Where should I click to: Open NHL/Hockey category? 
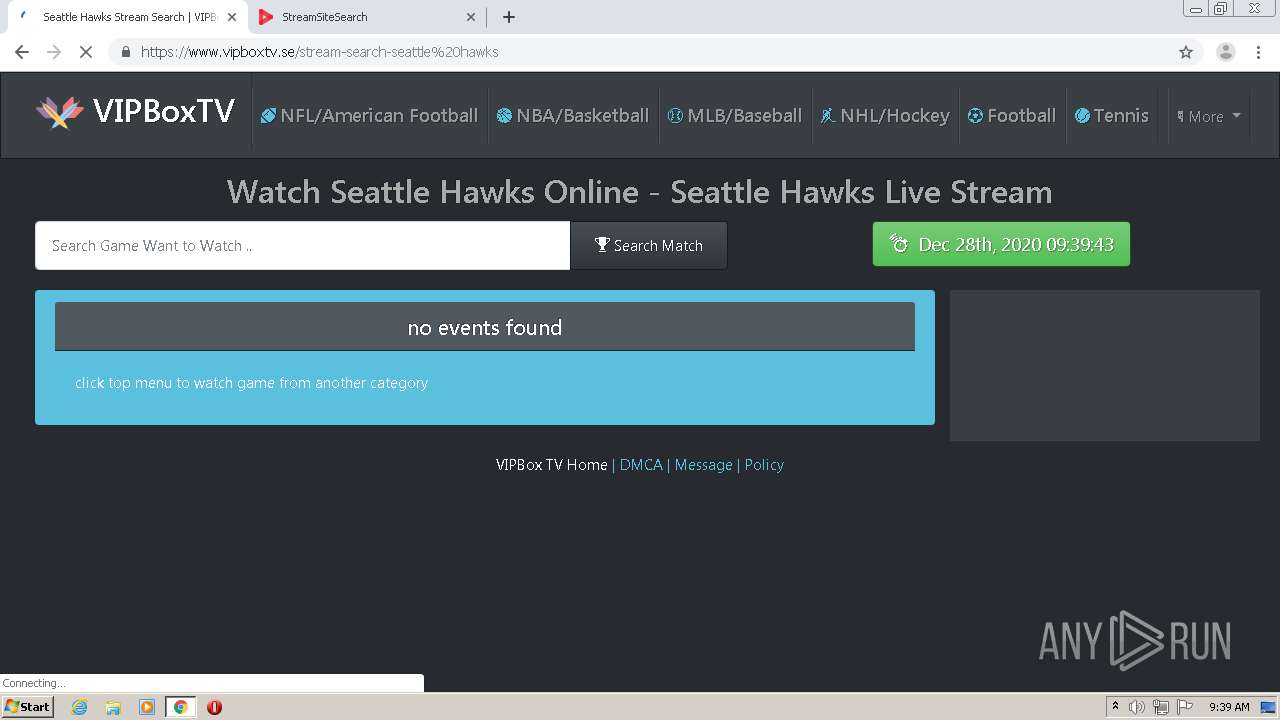coord(885,116)
